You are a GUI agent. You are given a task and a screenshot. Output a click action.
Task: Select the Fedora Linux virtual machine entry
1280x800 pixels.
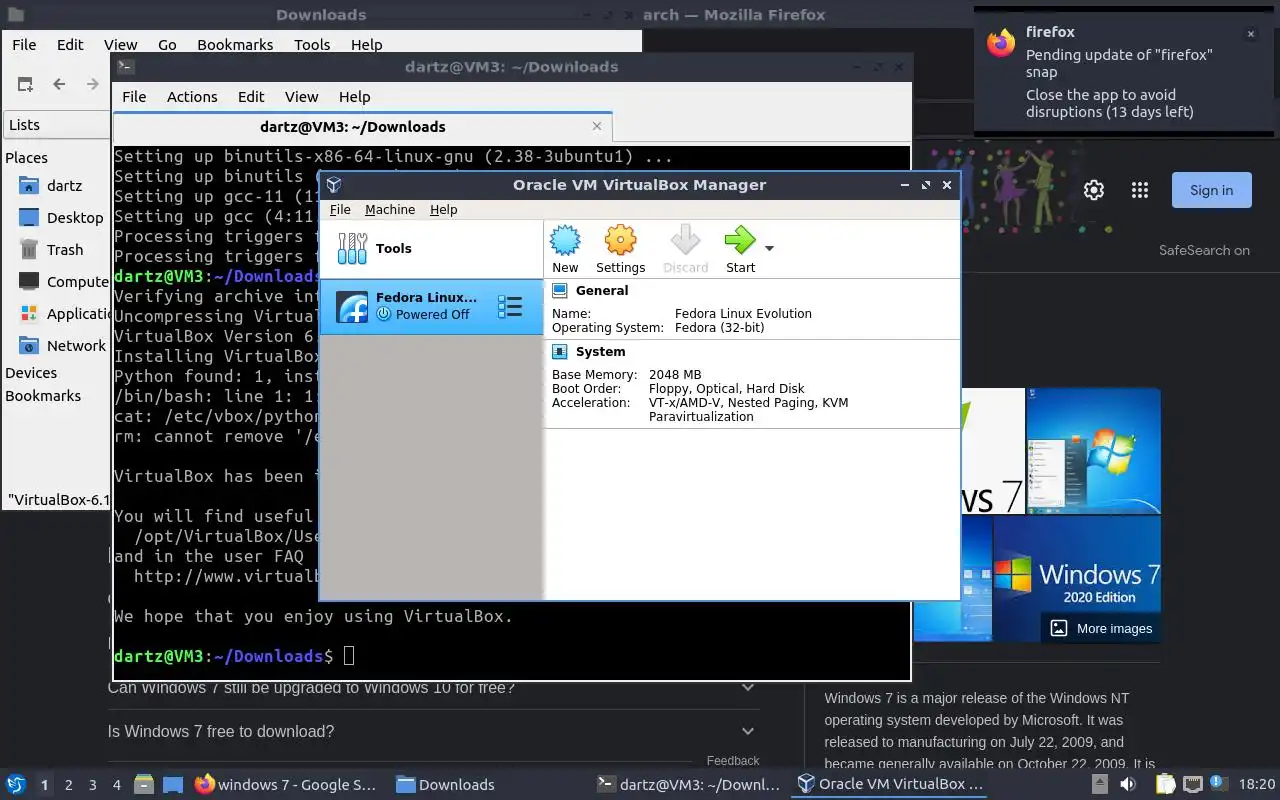click(431, 306)
